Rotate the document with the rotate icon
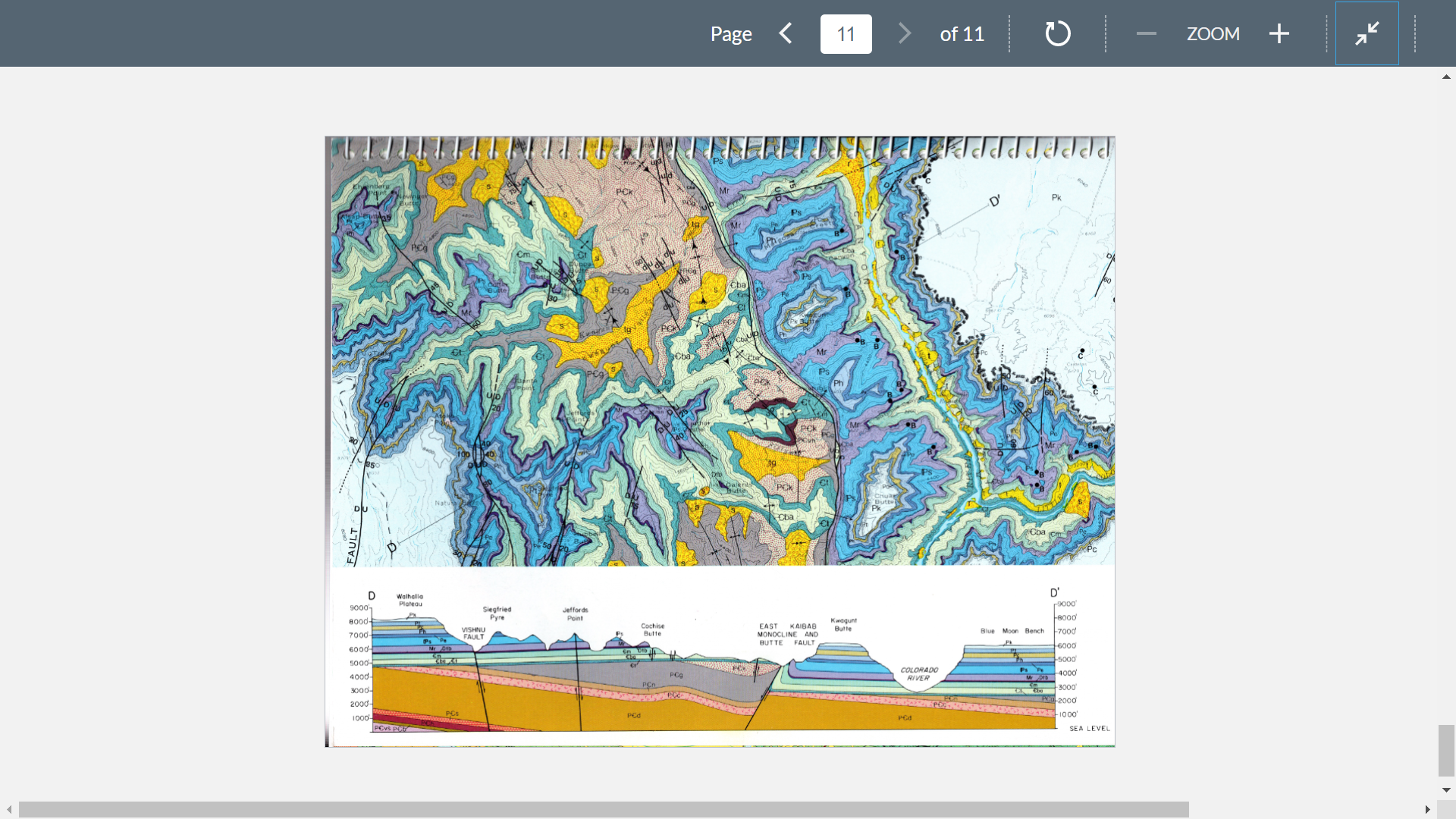Screen dimensions: 1456x819 tap(1057, 33)
